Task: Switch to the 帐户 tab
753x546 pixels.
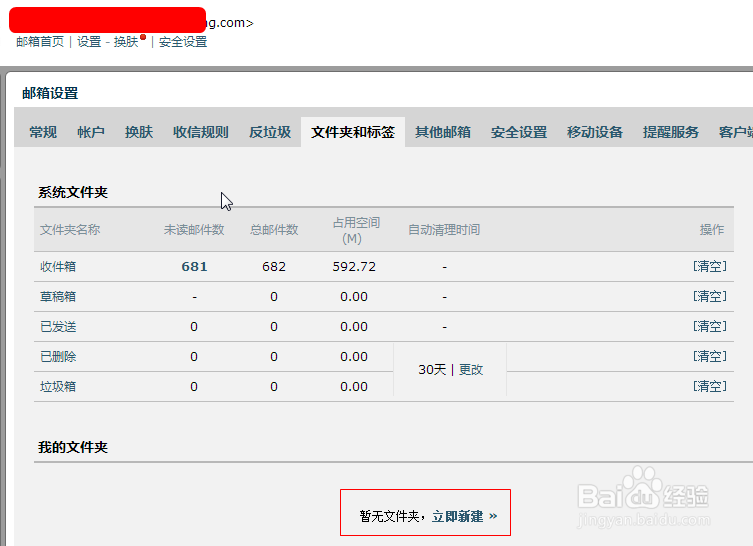Action: [x=91, y=132]
